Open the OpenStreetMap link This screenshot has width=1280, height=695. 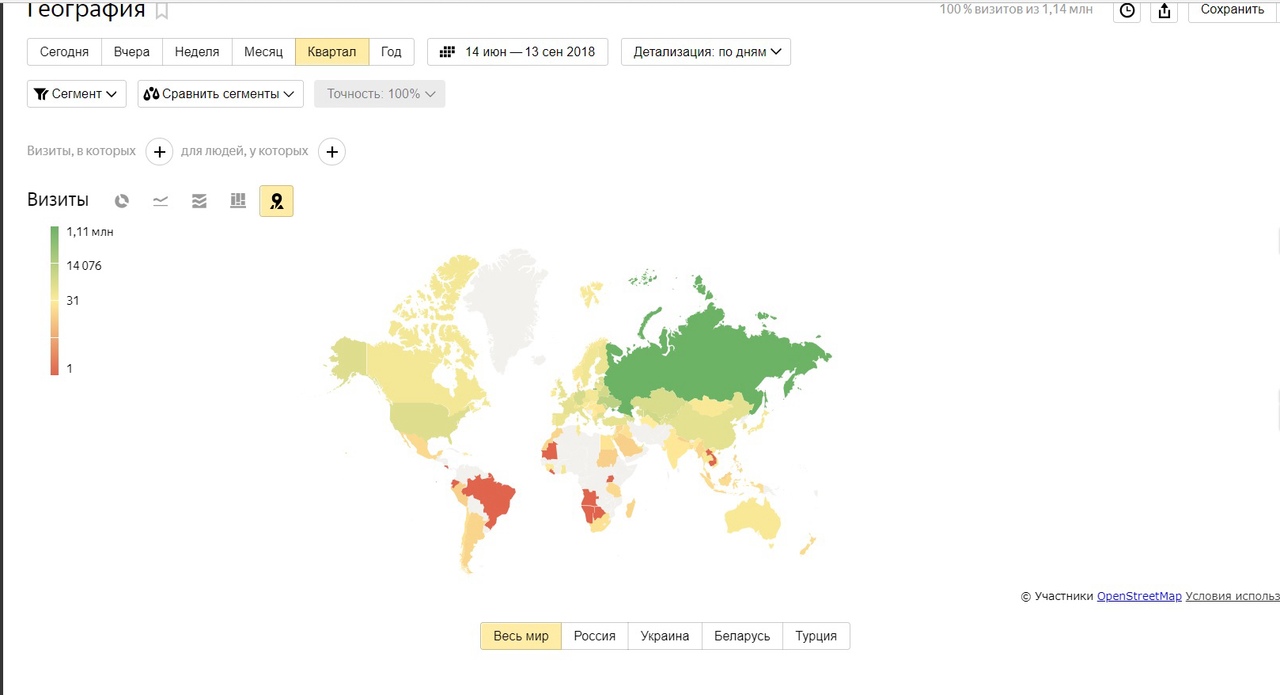pyautogui.click(x=1139, y=596)
